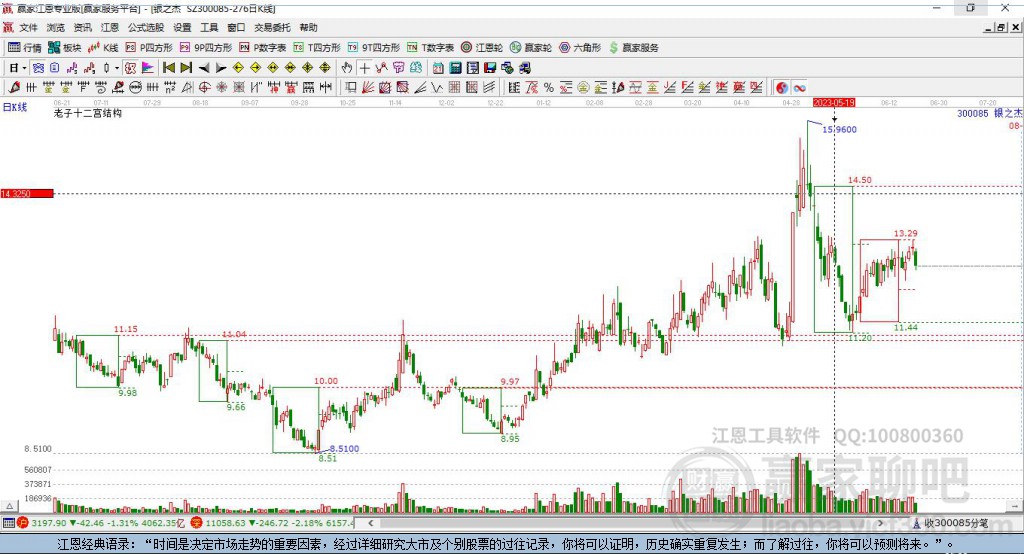
Task: Expand the candlestick style dropdown arrow
Action: click(117, 68)
